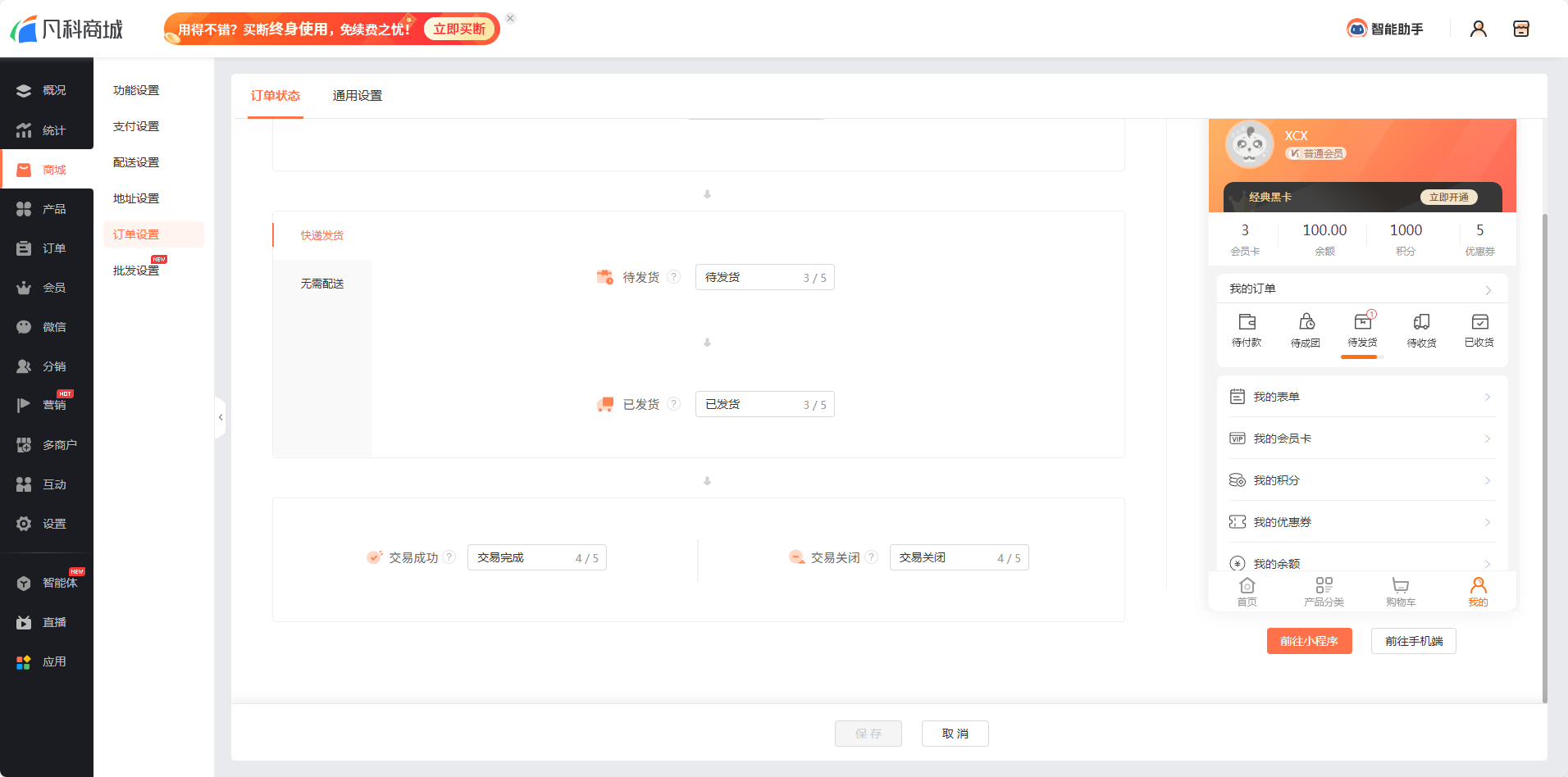
Task: Open 支付设置 from the settings menu
Action: click(135, 125)
